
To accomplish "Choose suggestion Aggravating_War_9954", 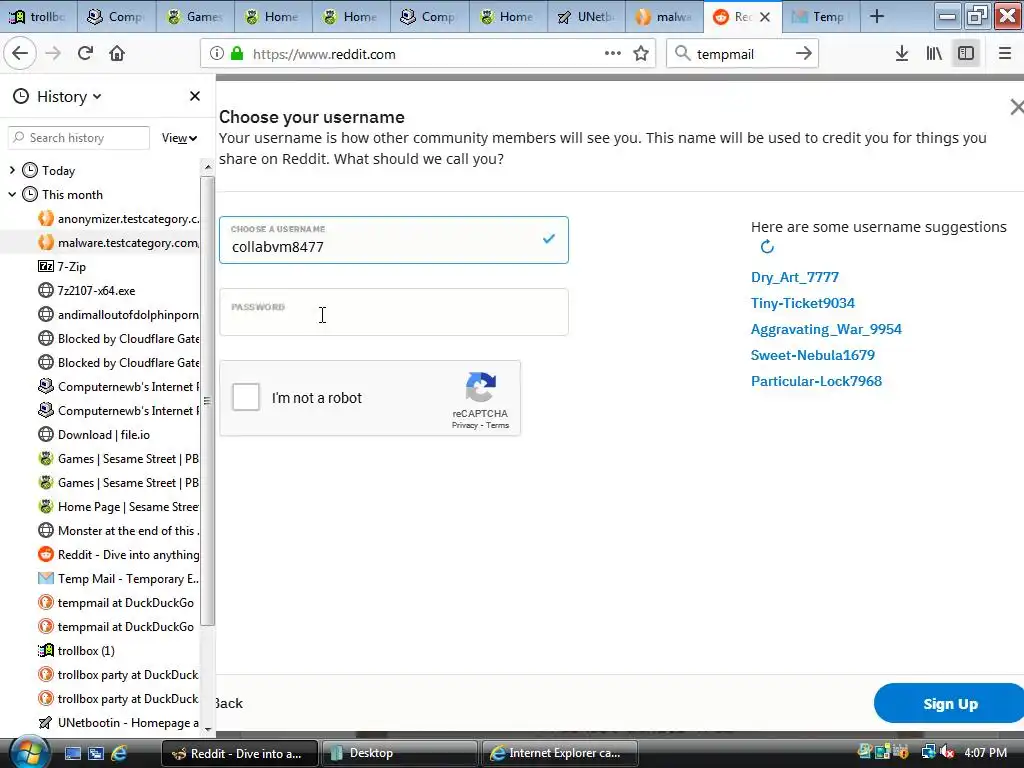I will [x=826, y=329].
